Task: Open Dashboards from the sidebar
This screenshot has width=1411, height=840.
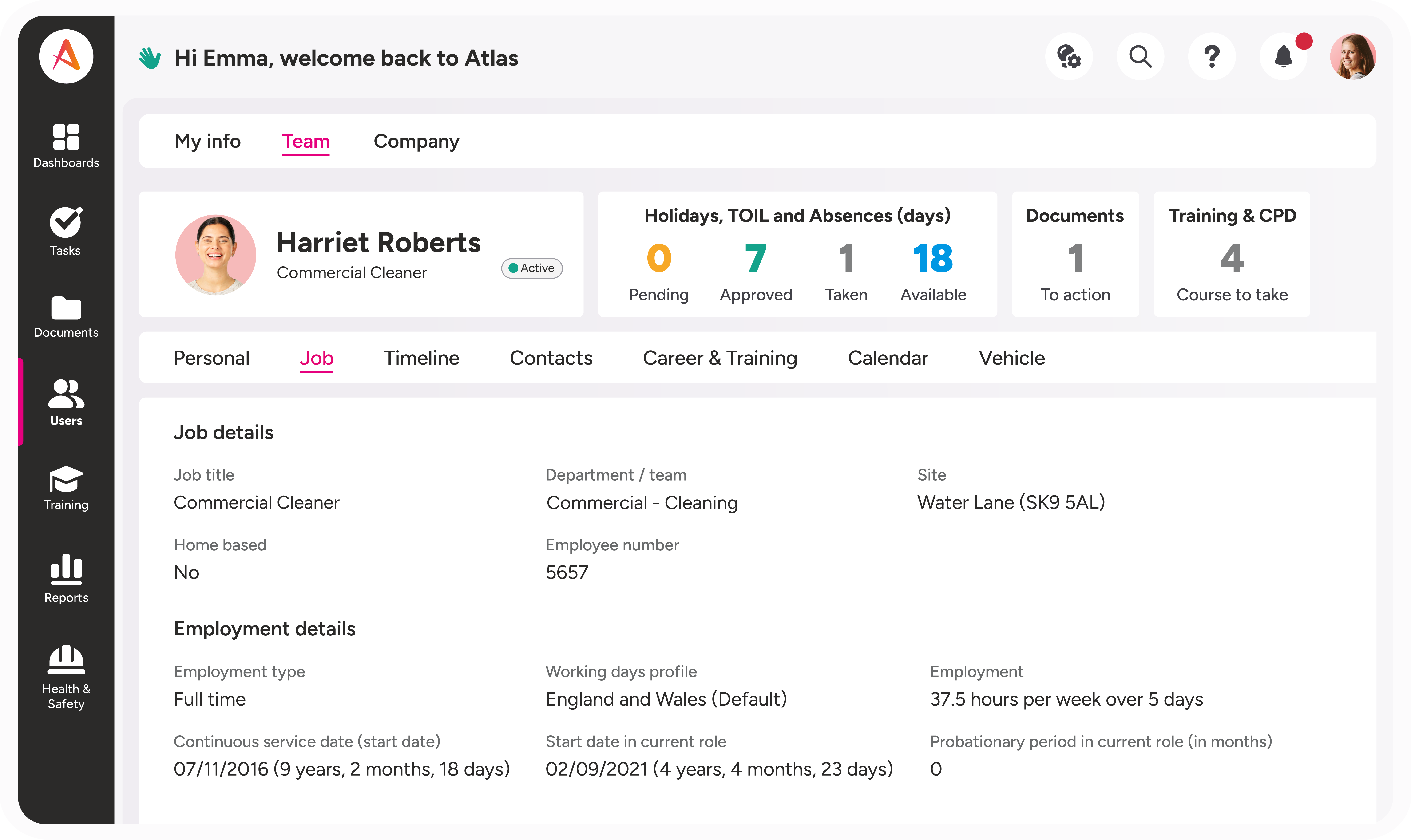Action: (x=66, y=146)
